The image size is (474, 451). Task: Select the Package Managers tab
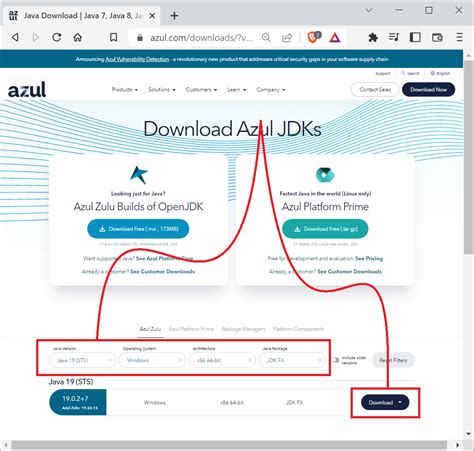[x=243, y=329]
